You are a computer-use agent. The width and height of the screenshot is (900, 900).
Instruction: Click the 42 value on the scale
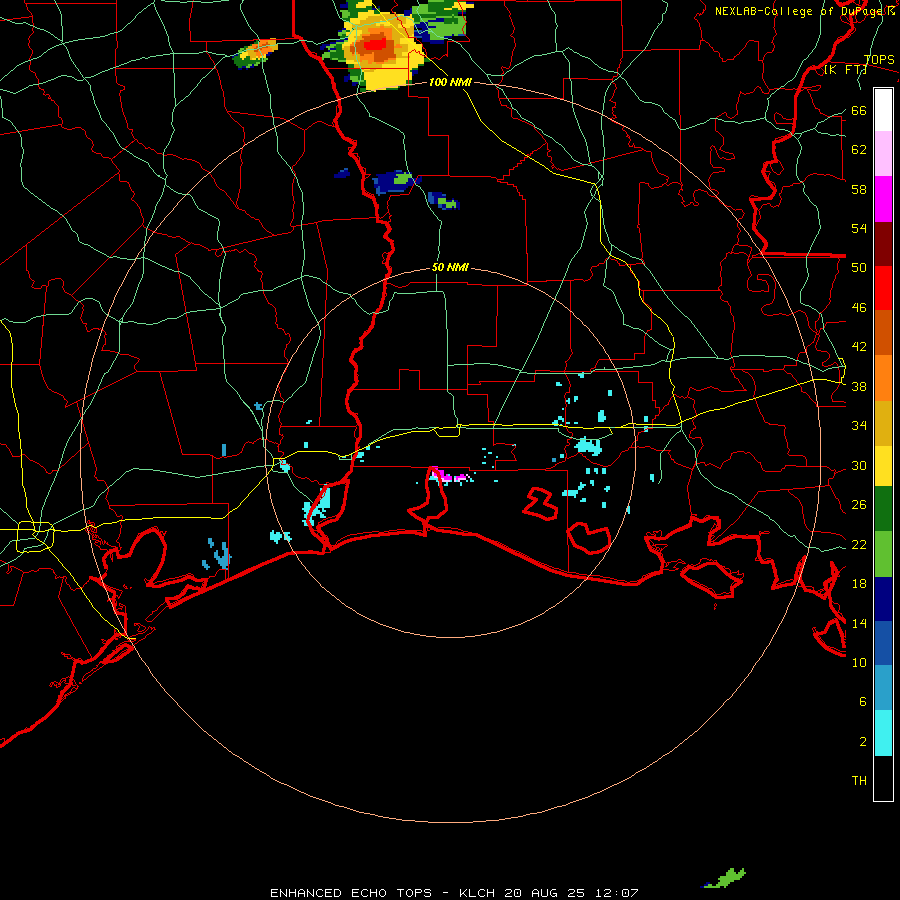859,347
